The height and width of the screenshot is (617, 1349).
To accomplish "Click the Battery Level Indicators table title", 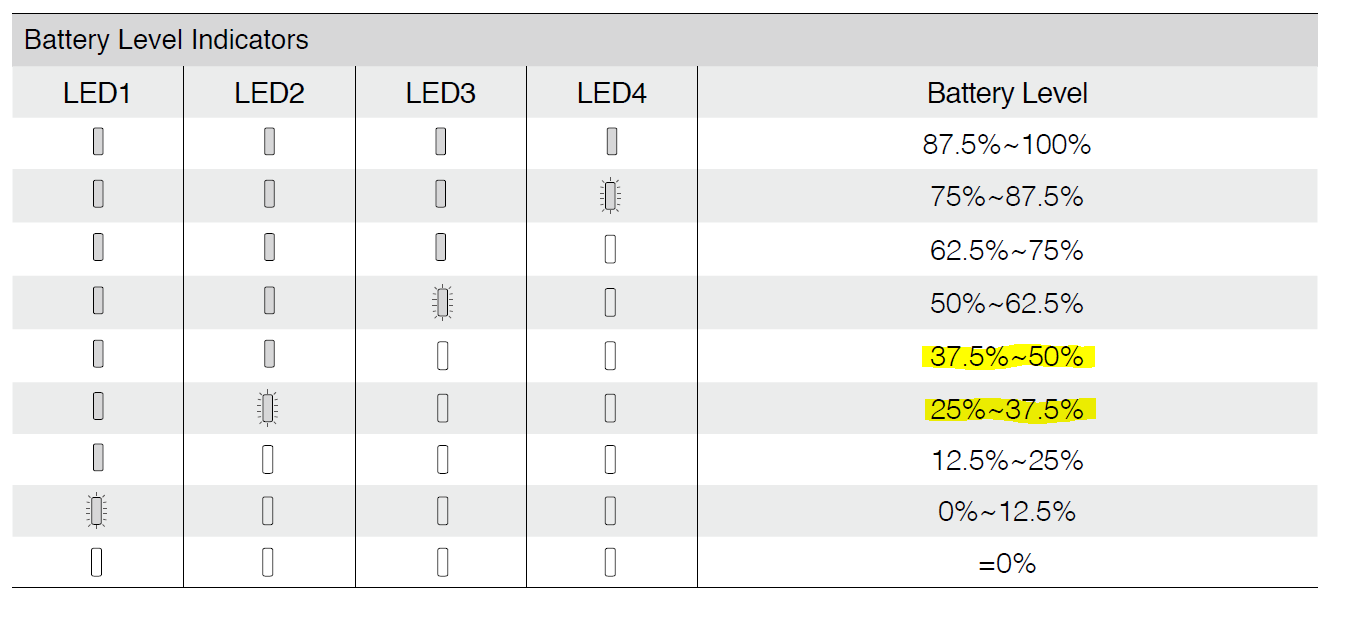I will tap(166, 41).
